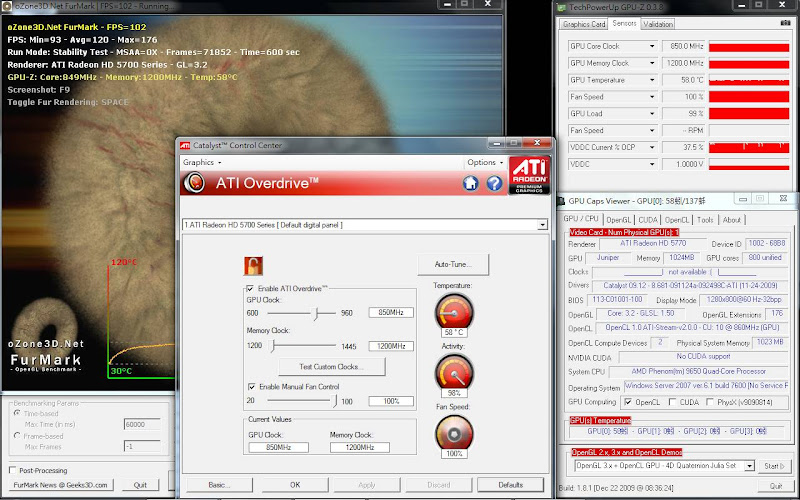Viewport: 800px width, 500px height.
Task: Click the GPU Clock slider handle
Action: 318,313
